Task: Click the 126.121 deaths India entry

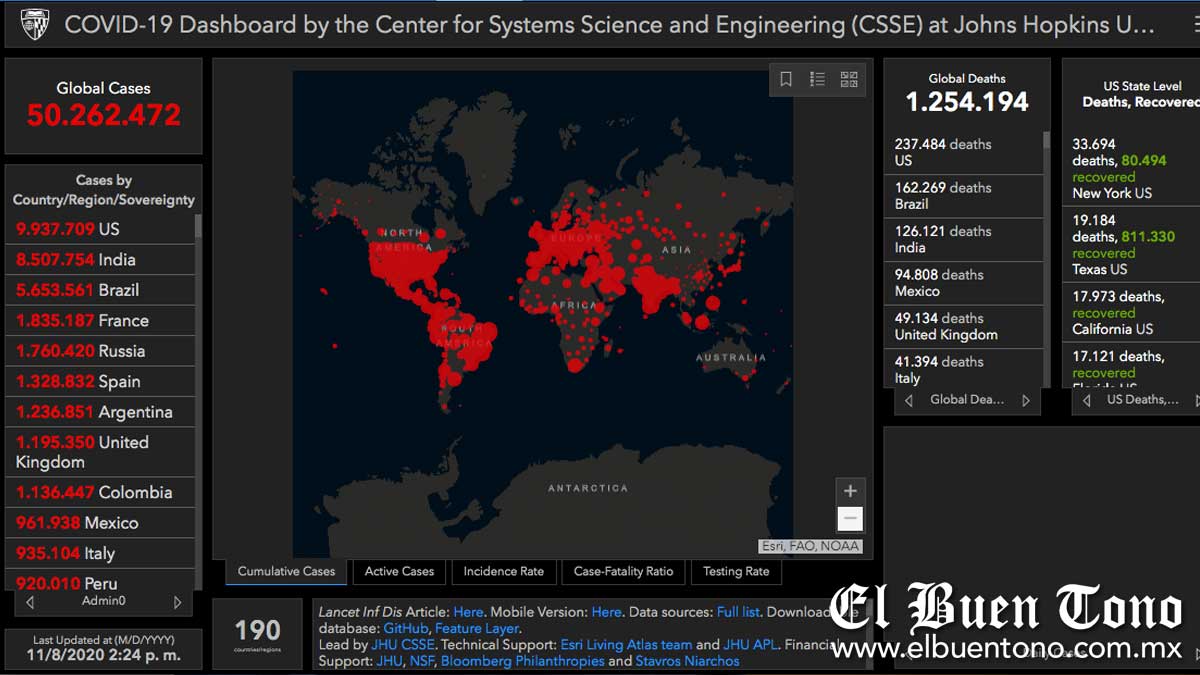Action: click(x=964, y=240)
